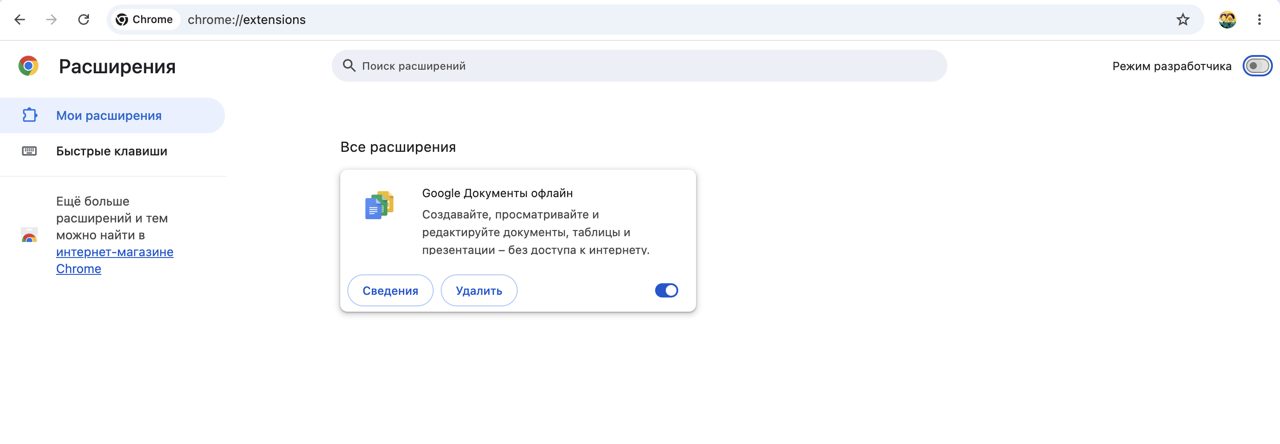1280x444 pixels.
Task: Click the Google Docs offline extension icon
Action: [x=379, y=205]
